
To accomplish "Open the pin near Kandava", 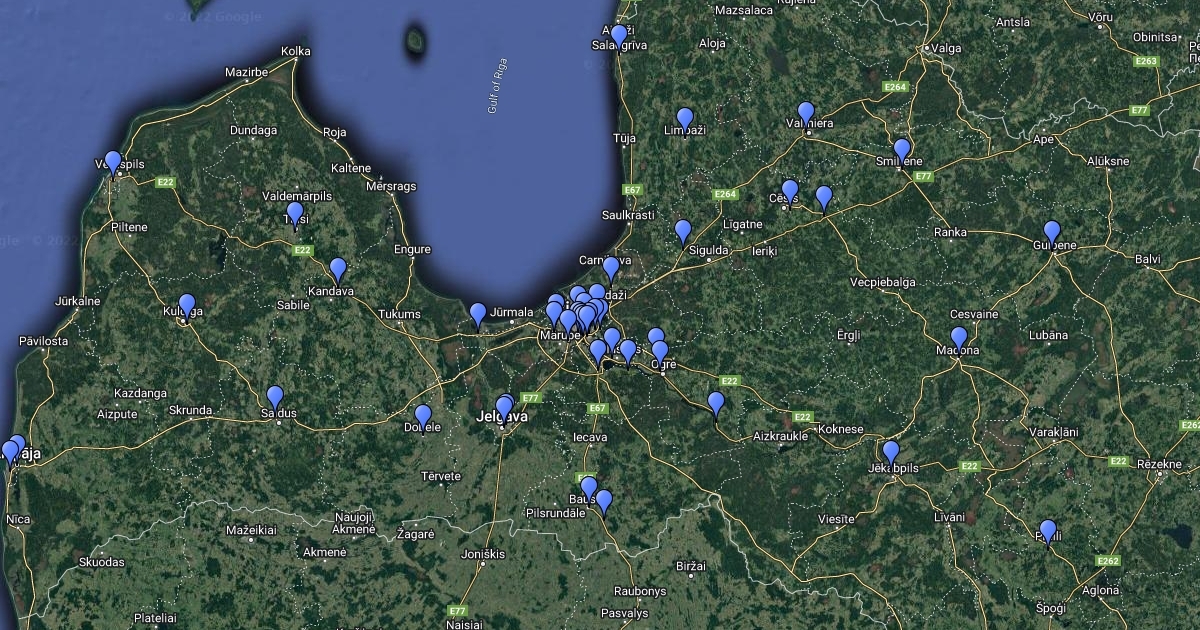I will (338, 269).
